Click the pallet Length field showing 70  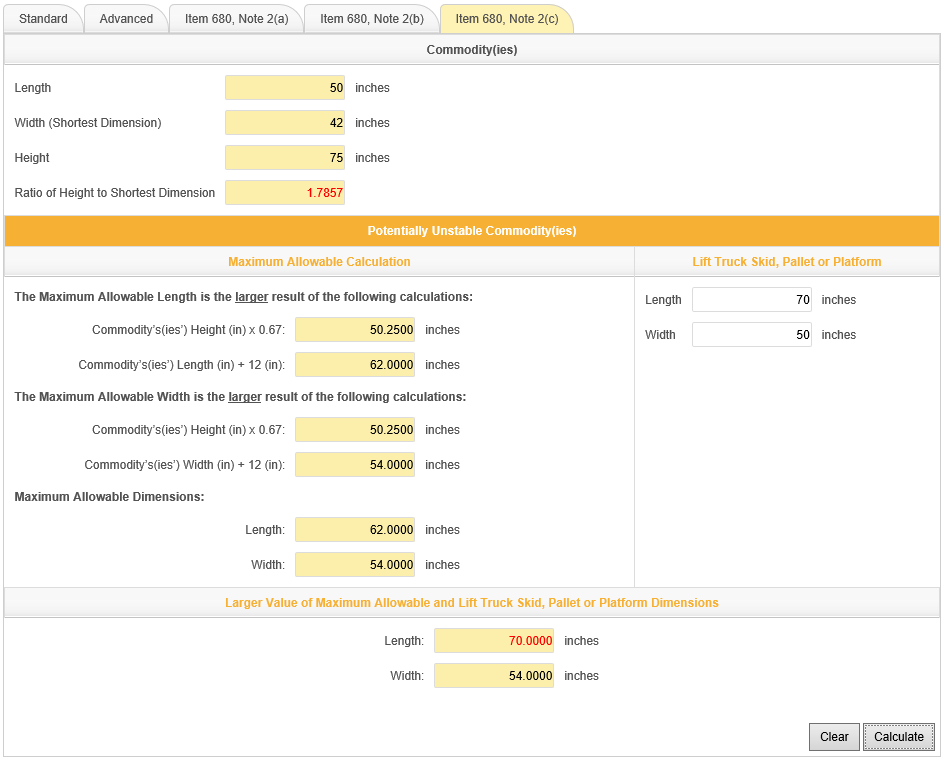tap(751, 300)
